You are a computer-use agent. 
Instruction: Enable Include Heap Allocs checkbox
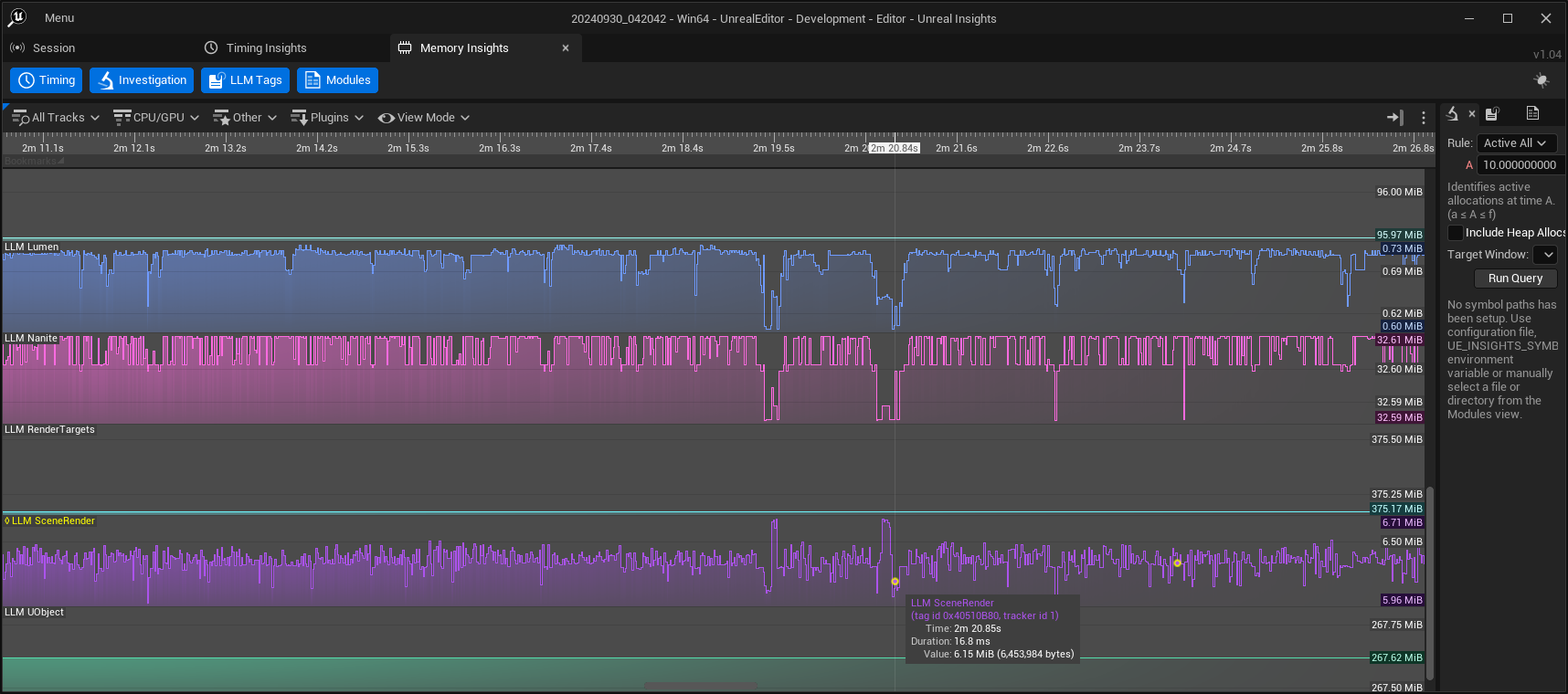(x=1456, y=233)
